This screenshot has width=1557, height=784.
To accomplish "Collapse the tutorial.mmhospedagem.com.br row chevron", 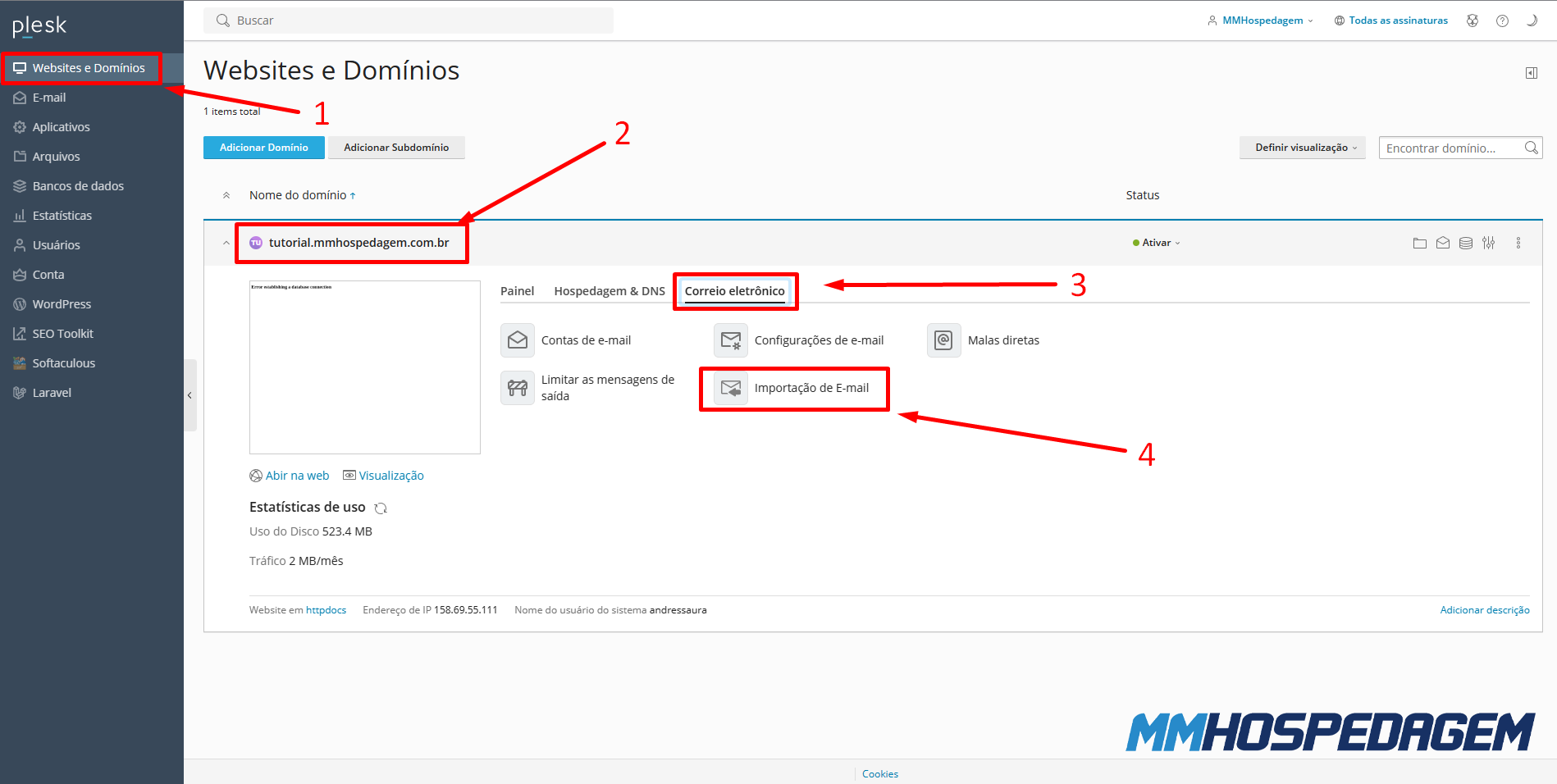I will click(226, 243).
